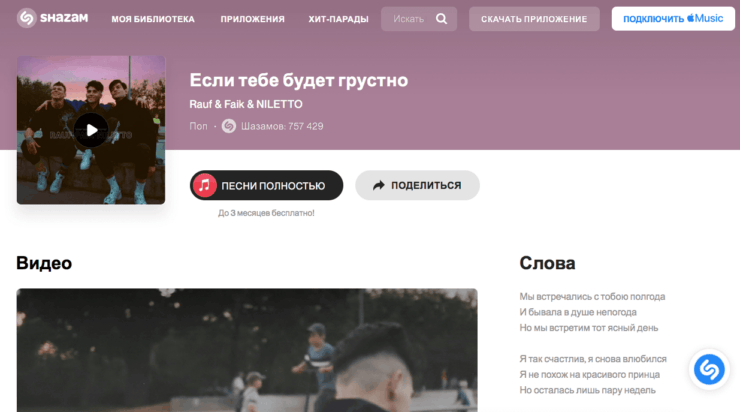Click the Shazam logo in header
740x412 pixels.
tap(52, 18)
